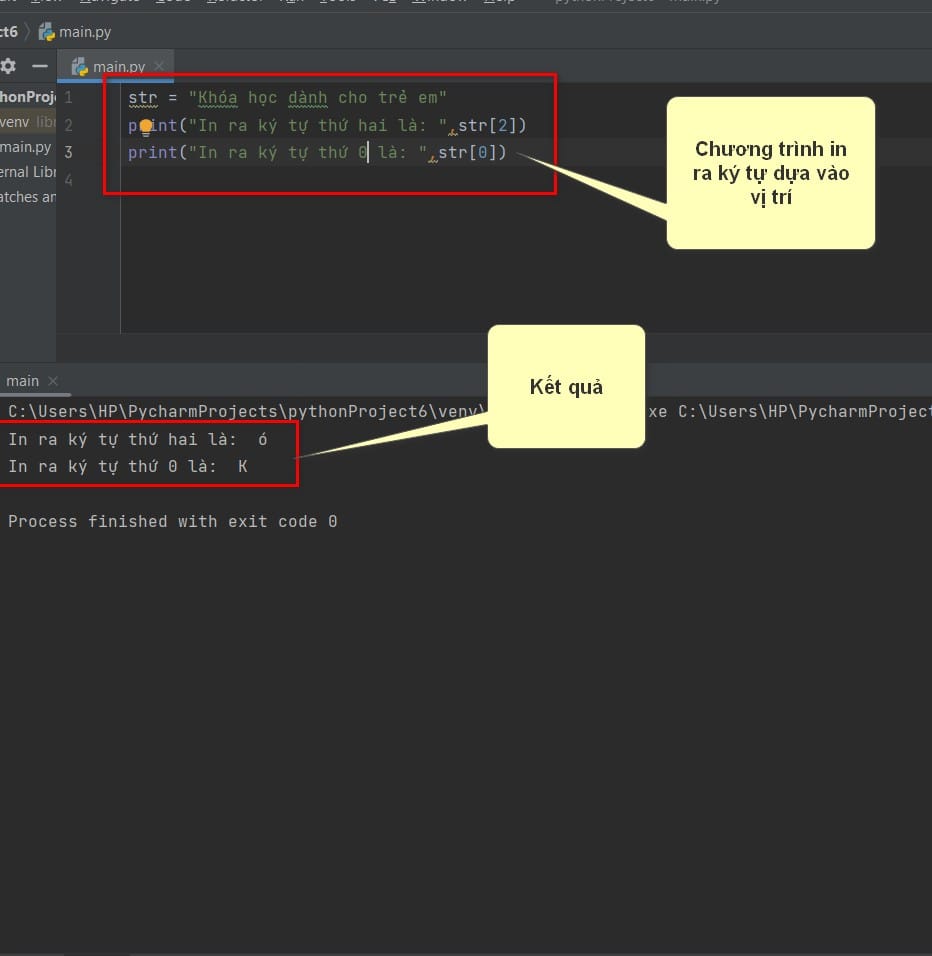The width and height of the screenshot is (932, 956).
Task: Open the Project panel gear settings
Action: pyautogui.click(x=9, y=66)
